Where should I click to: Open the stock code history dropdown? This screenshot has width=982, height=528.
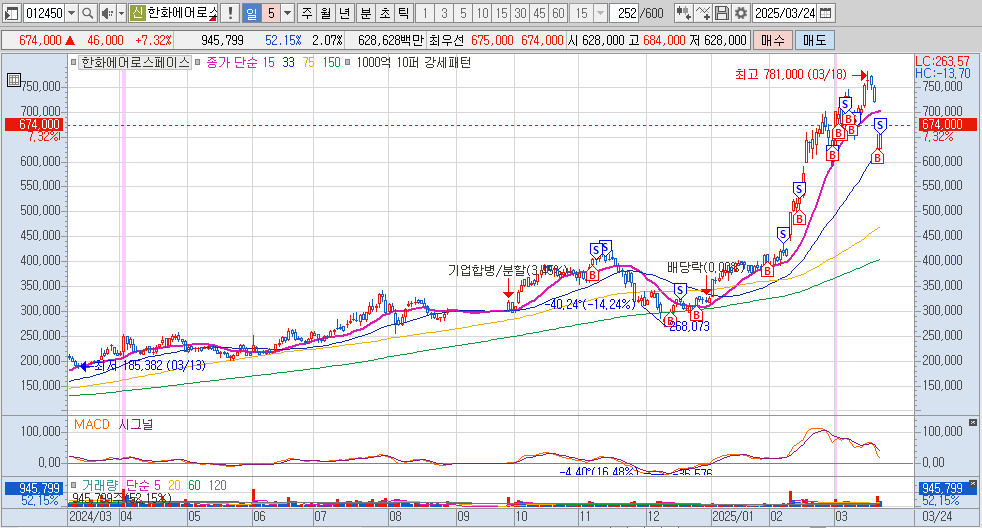pos(71,13)
